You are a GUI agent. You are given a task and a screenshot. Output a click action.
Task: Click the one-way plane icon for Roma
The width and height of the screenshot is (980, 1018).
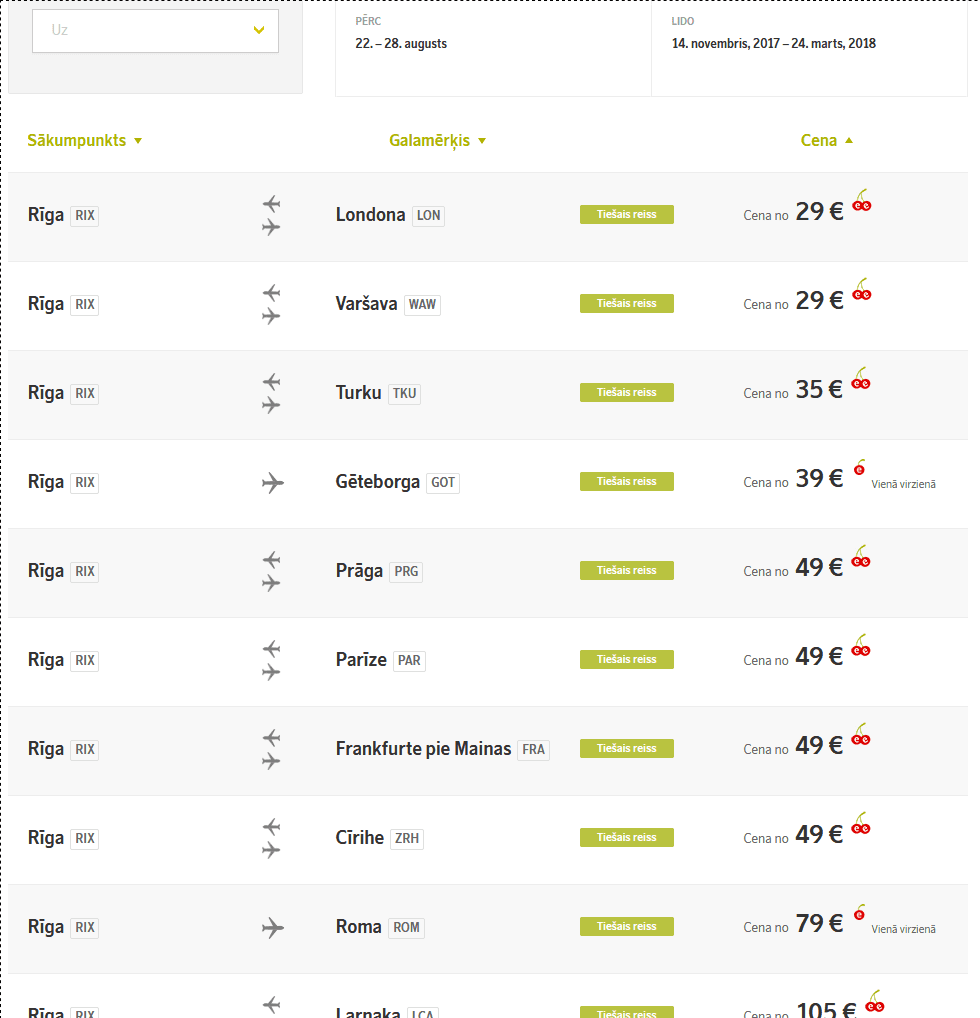273,928
